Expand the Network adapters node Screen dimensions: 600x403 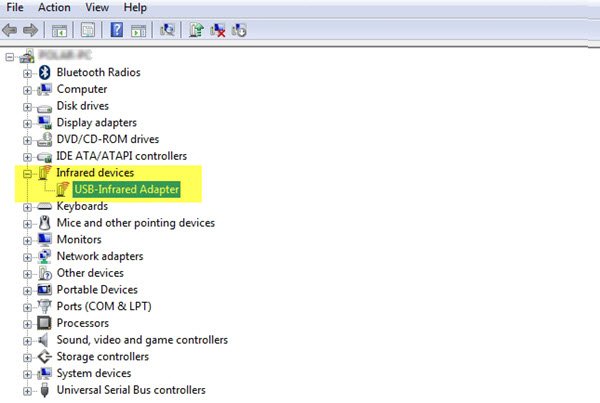pyautogui.click(x=27, y=257)
